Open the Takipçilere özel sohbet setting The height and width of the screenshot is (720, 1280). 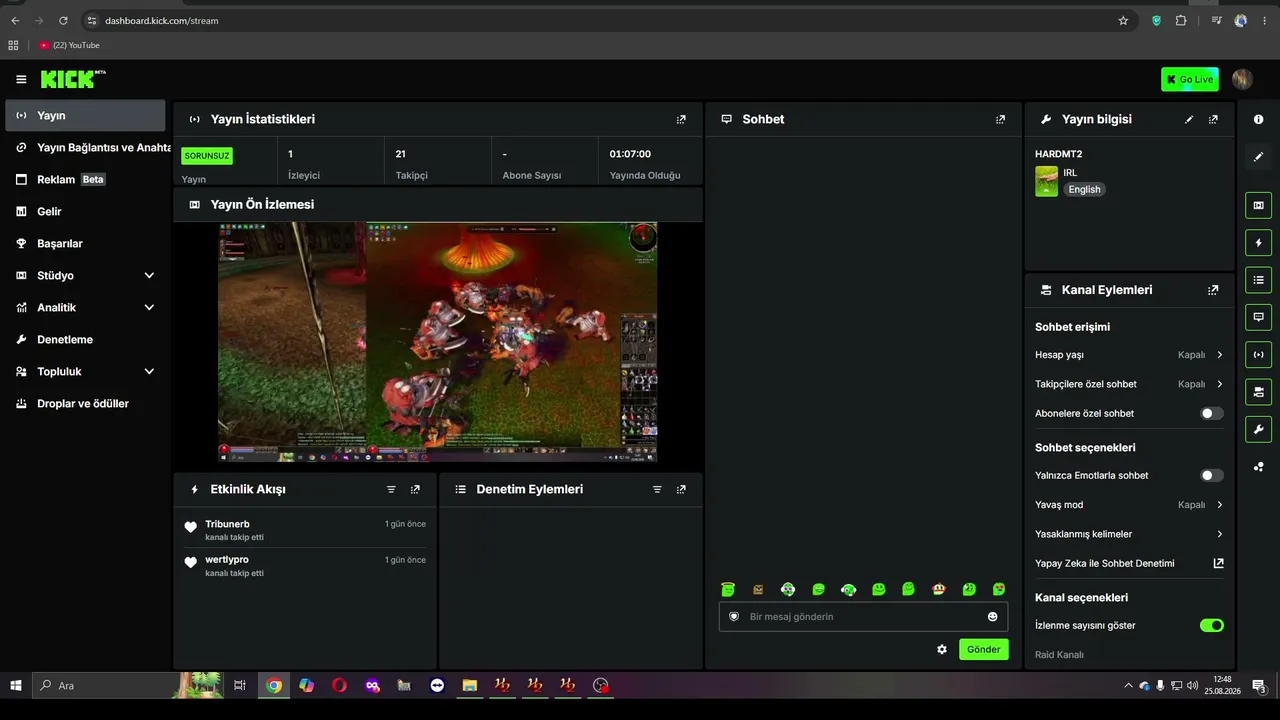click(1129, 384)
